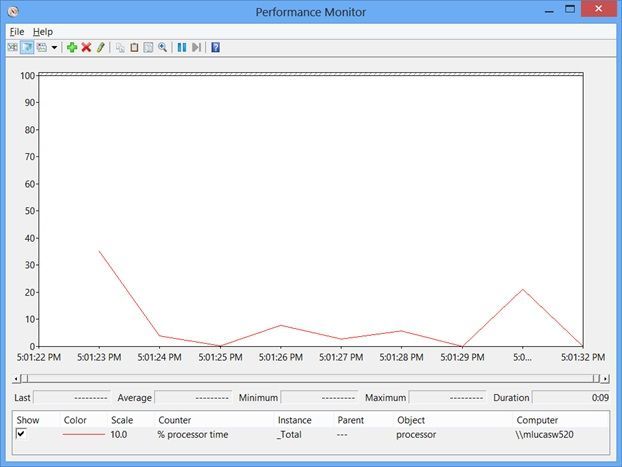Open help with the question mark icon

click(x=215, y=48)
